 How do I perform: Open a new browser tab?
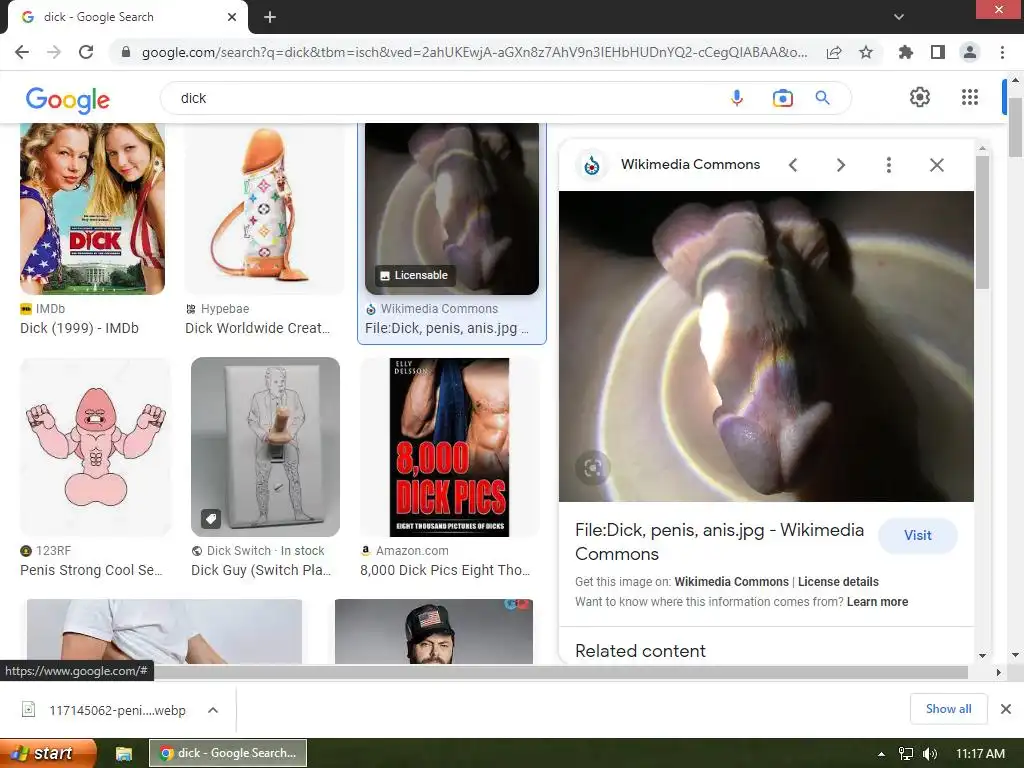[270, 17]
